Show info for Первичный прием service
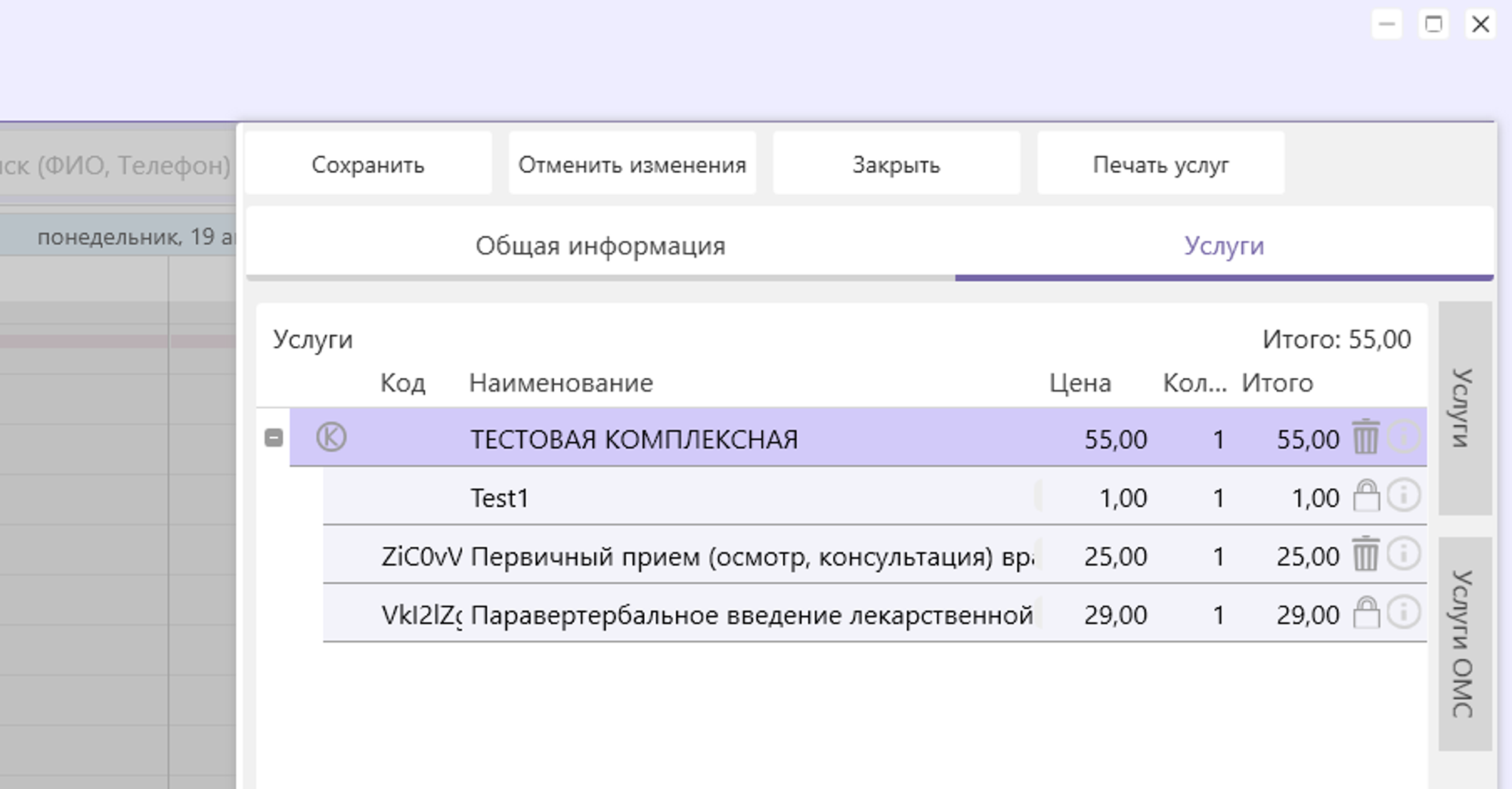 [1404, 554]
